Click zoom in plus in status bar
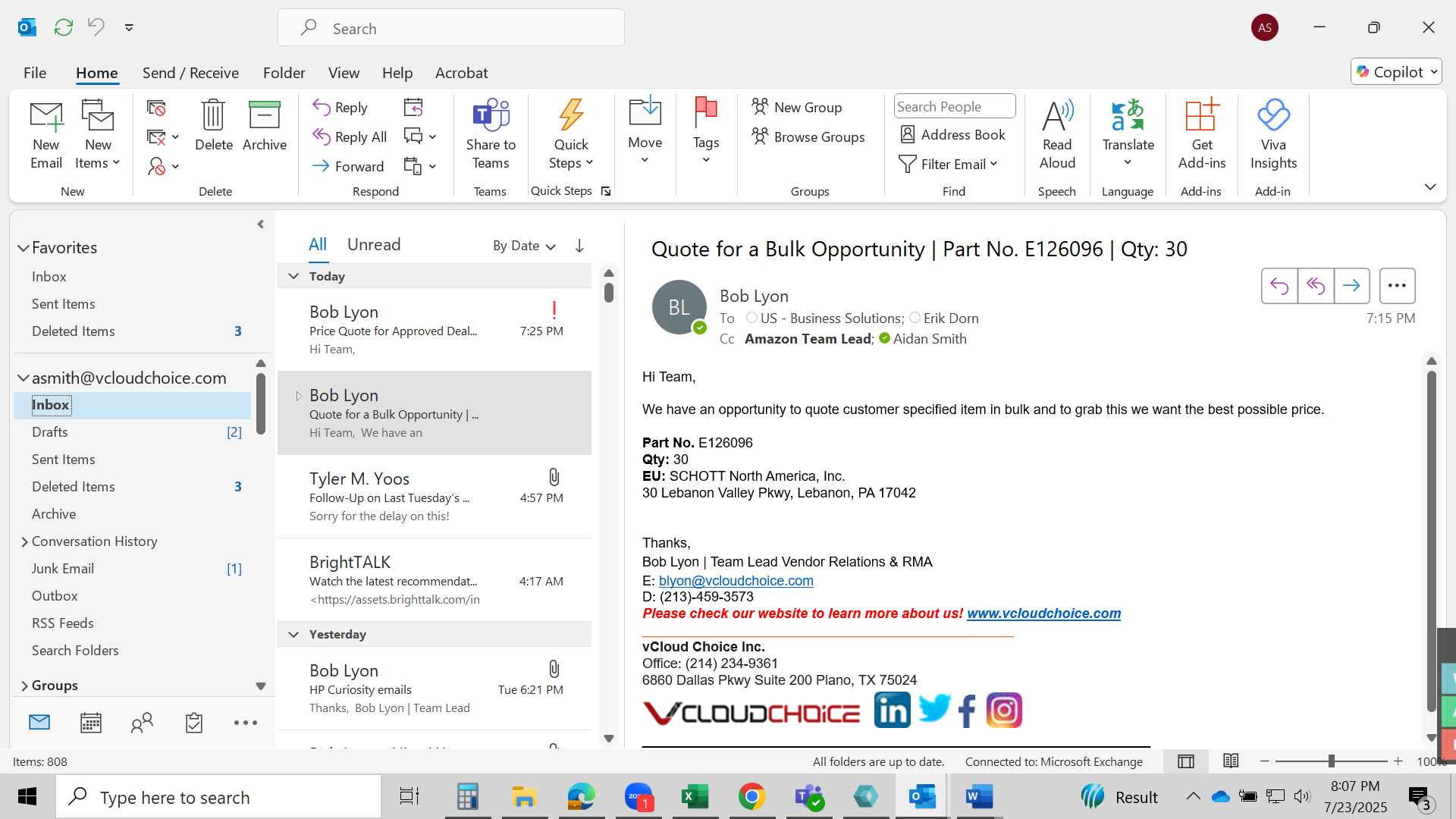Image resolution: width=1456 pixels, height=819 pixels. [1398, 761]
